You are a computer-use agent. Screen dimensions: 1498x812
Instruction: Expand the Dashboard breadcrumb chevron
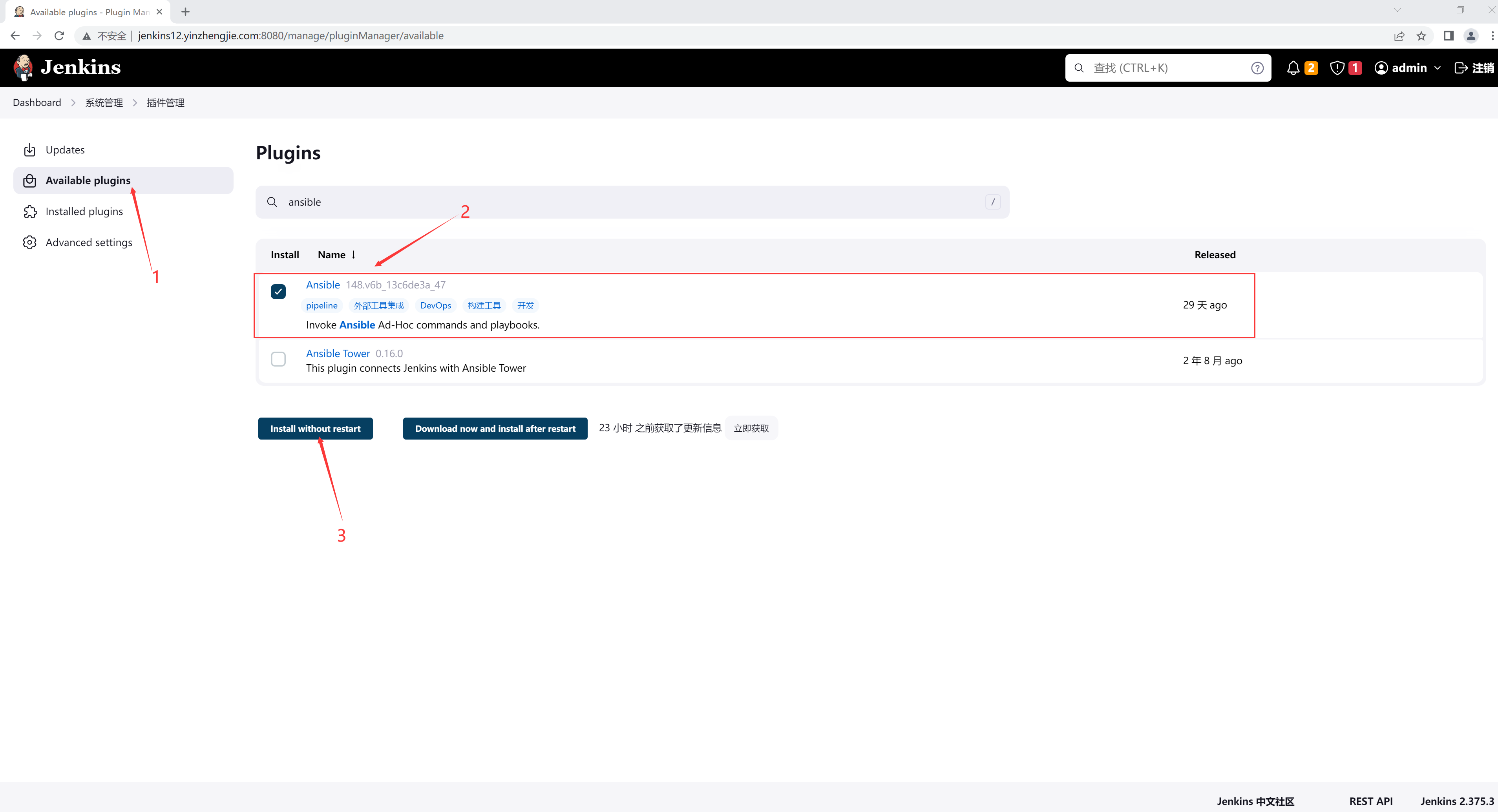[x=73, y=103]
